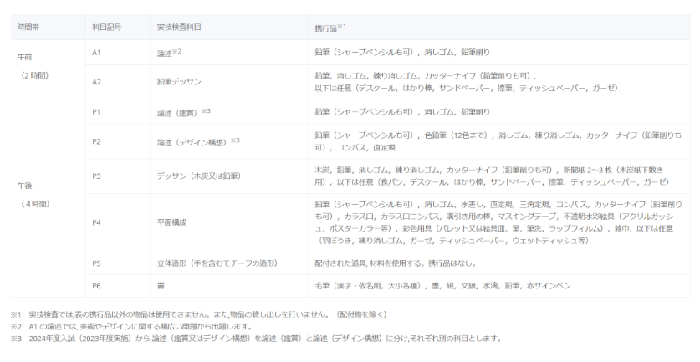Select the 平面構成 subject cell

[171, 223]
